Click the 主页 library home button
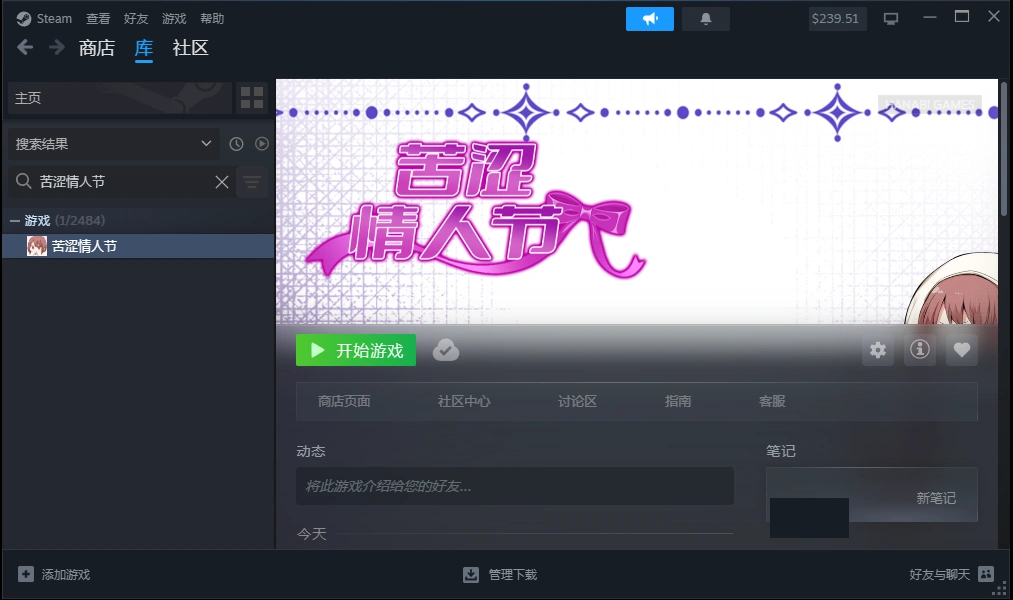 point(120,98)
